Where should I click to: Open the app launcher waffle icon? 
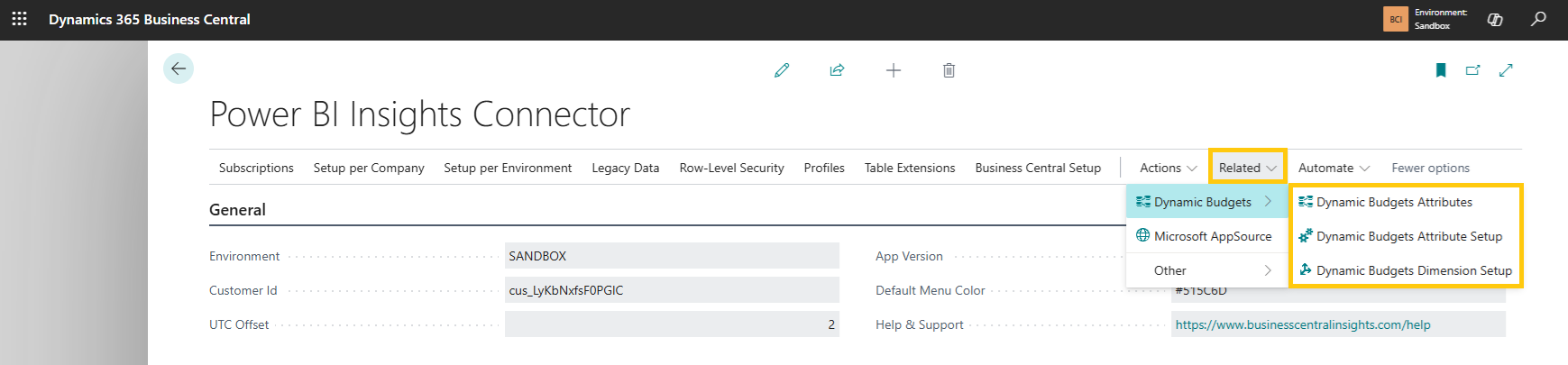click(x=19, y=19)
